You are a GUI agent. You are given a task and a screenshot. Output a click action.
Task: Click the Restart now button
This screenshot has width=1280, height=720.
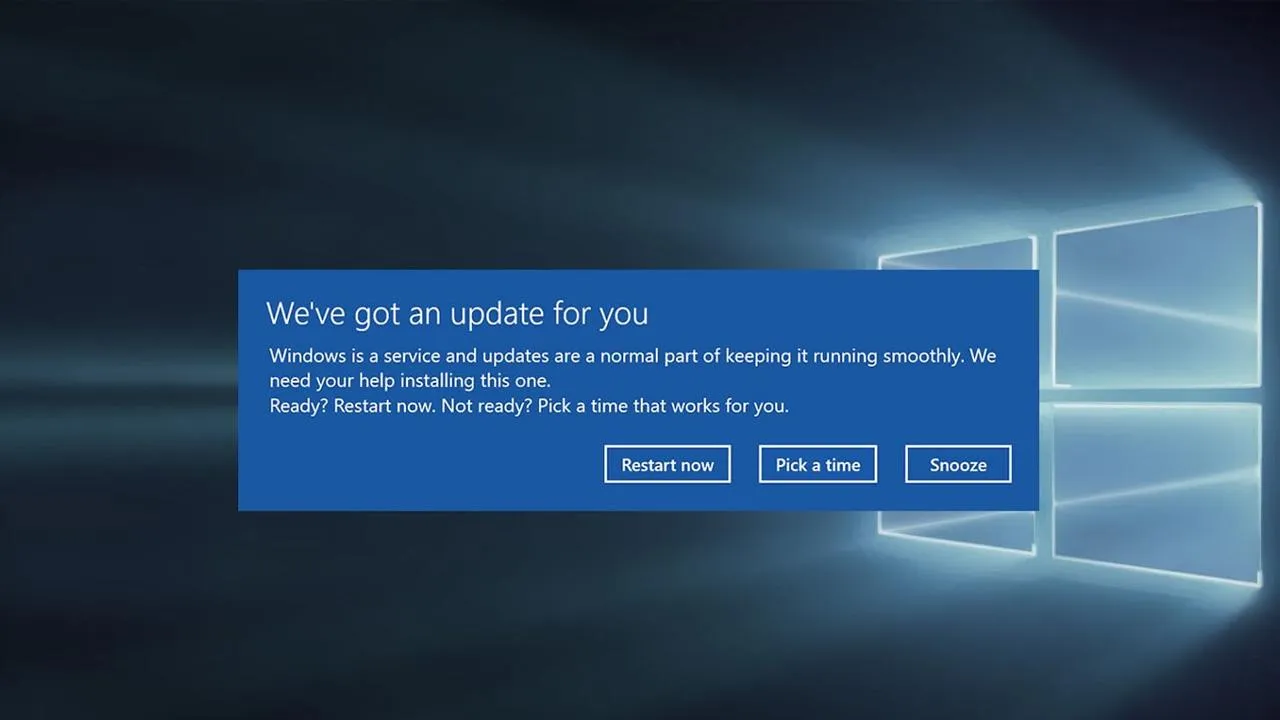(x=667, y=464)
